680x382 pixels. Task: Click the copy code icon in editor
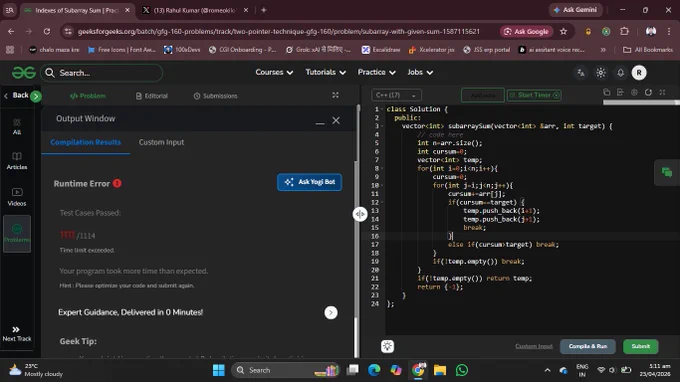[607, 92]
